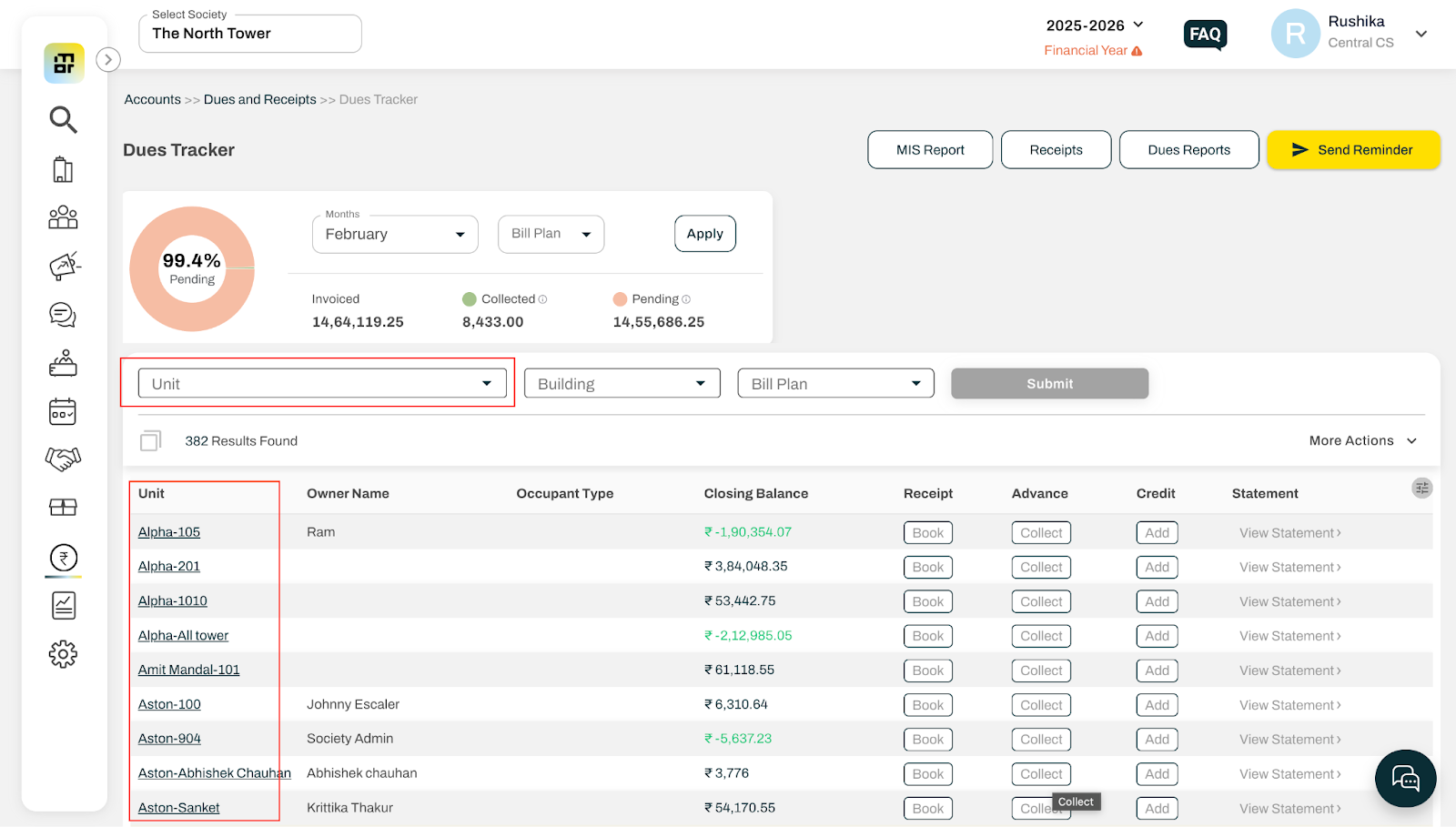1456x827 pixels.
Task: Open unit Alpha-105 link
Action: (x=169, y=532)
